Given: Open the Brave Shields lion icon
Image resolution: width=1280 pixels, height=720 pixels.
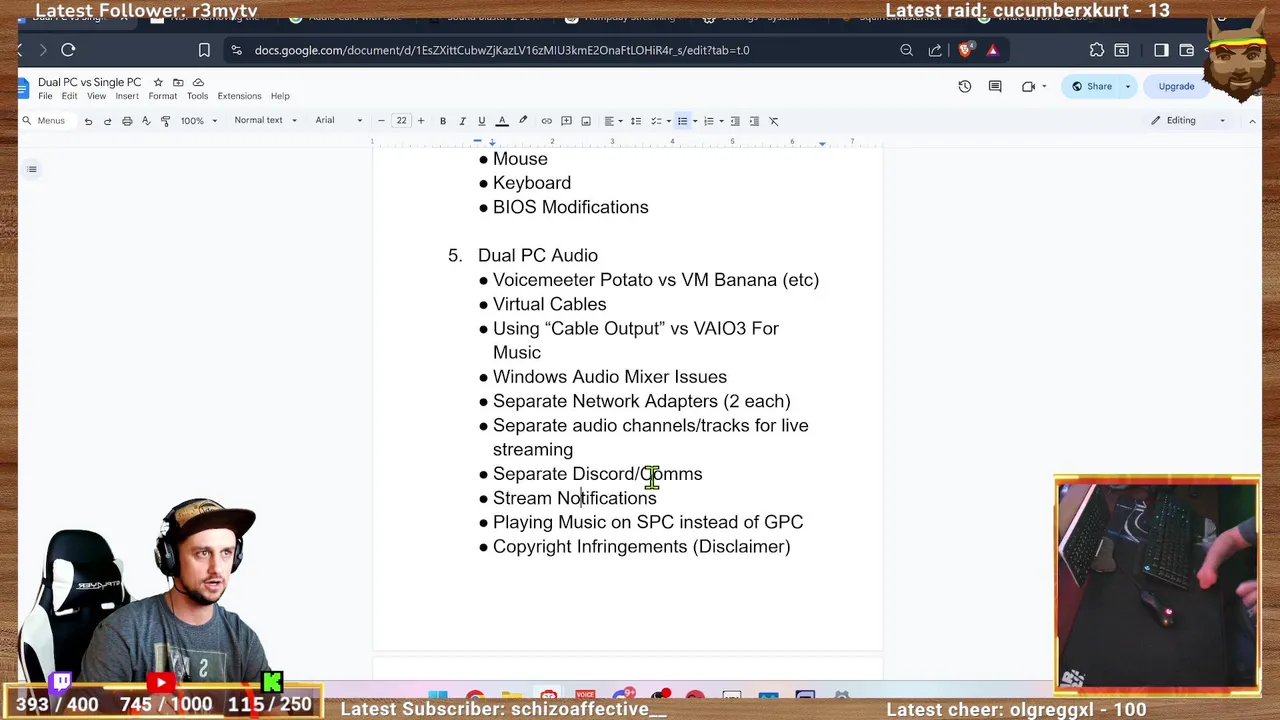Looking at the screenshot, I should coord(965,50).
